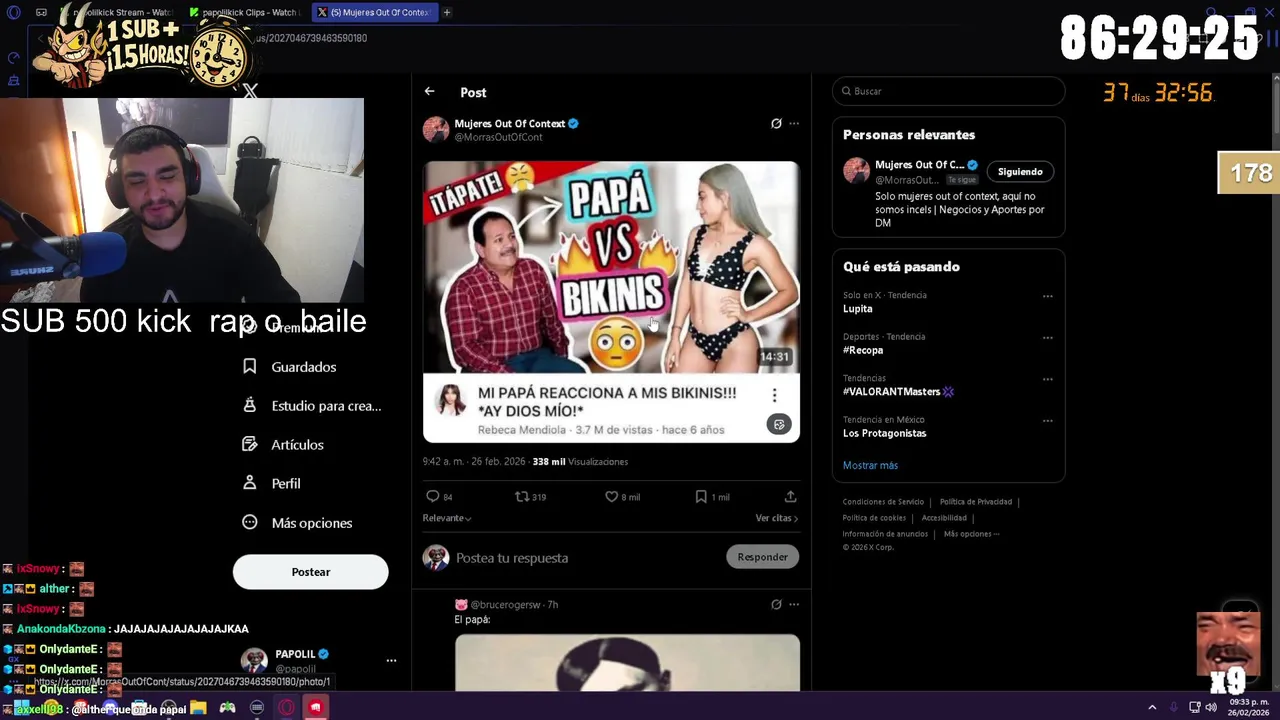Screen dimensions: 1280x720
Task: Select Perfil in the sidebar menu
Action: 285,484
